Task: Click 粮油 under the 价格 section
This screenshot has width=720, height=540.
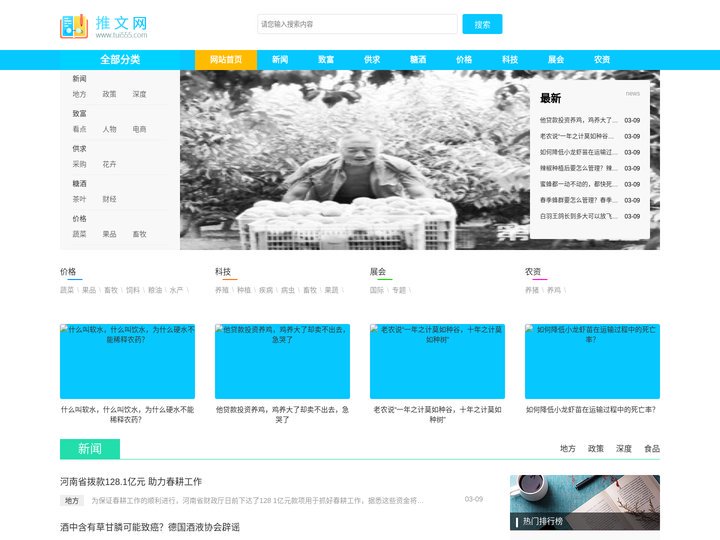Action: 155,290
